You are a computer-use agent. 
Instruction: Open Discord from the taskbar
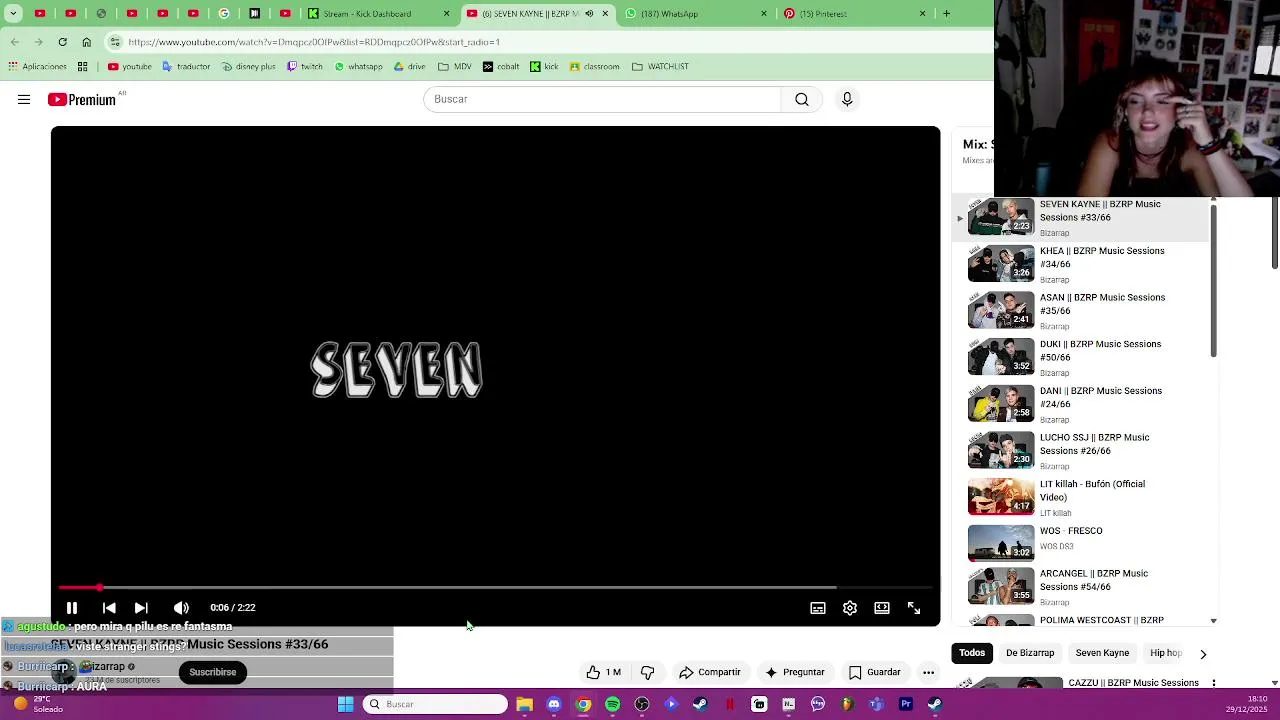(x=554, y=704)
